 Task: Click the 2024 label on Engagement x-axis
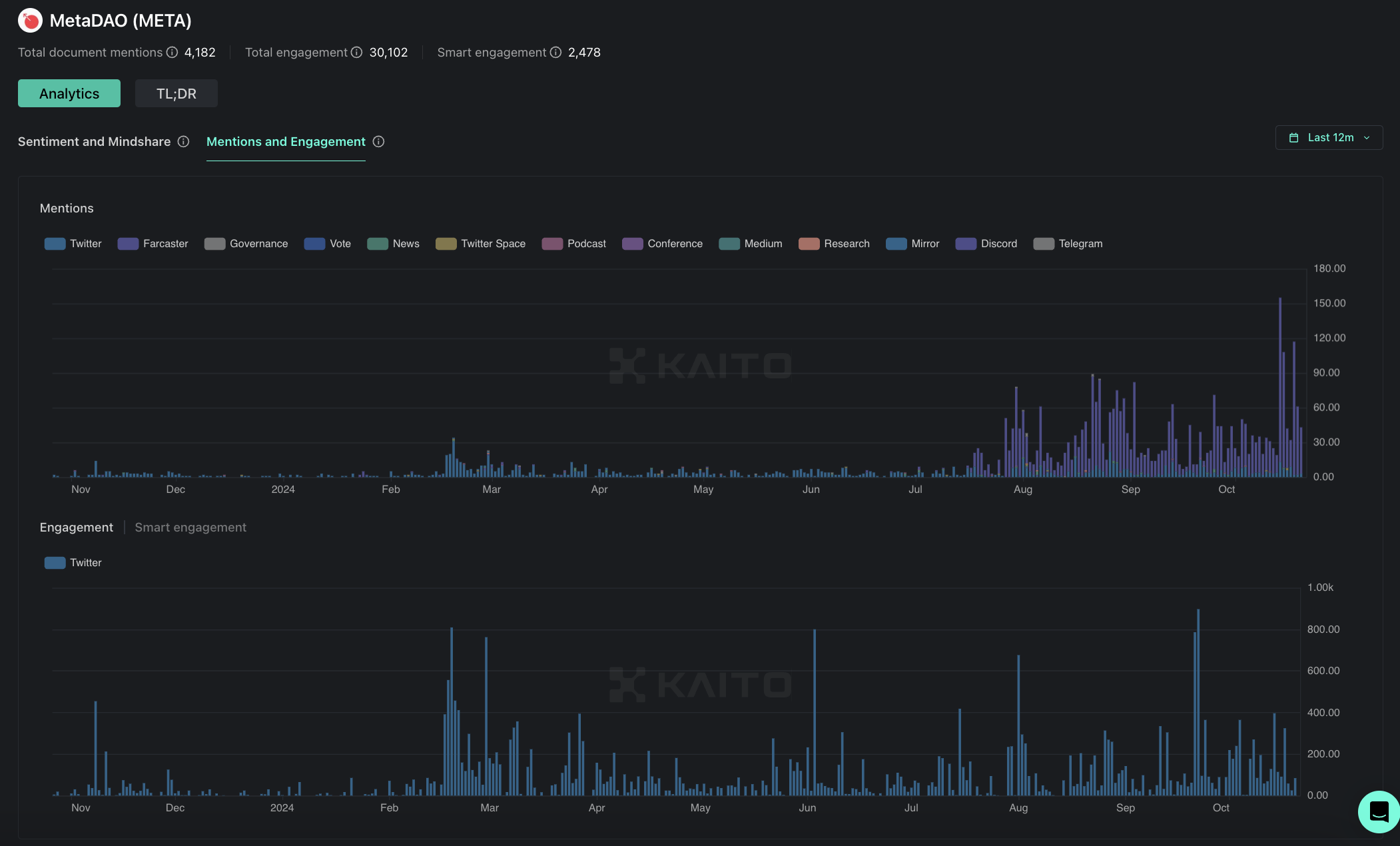(282, 808)
